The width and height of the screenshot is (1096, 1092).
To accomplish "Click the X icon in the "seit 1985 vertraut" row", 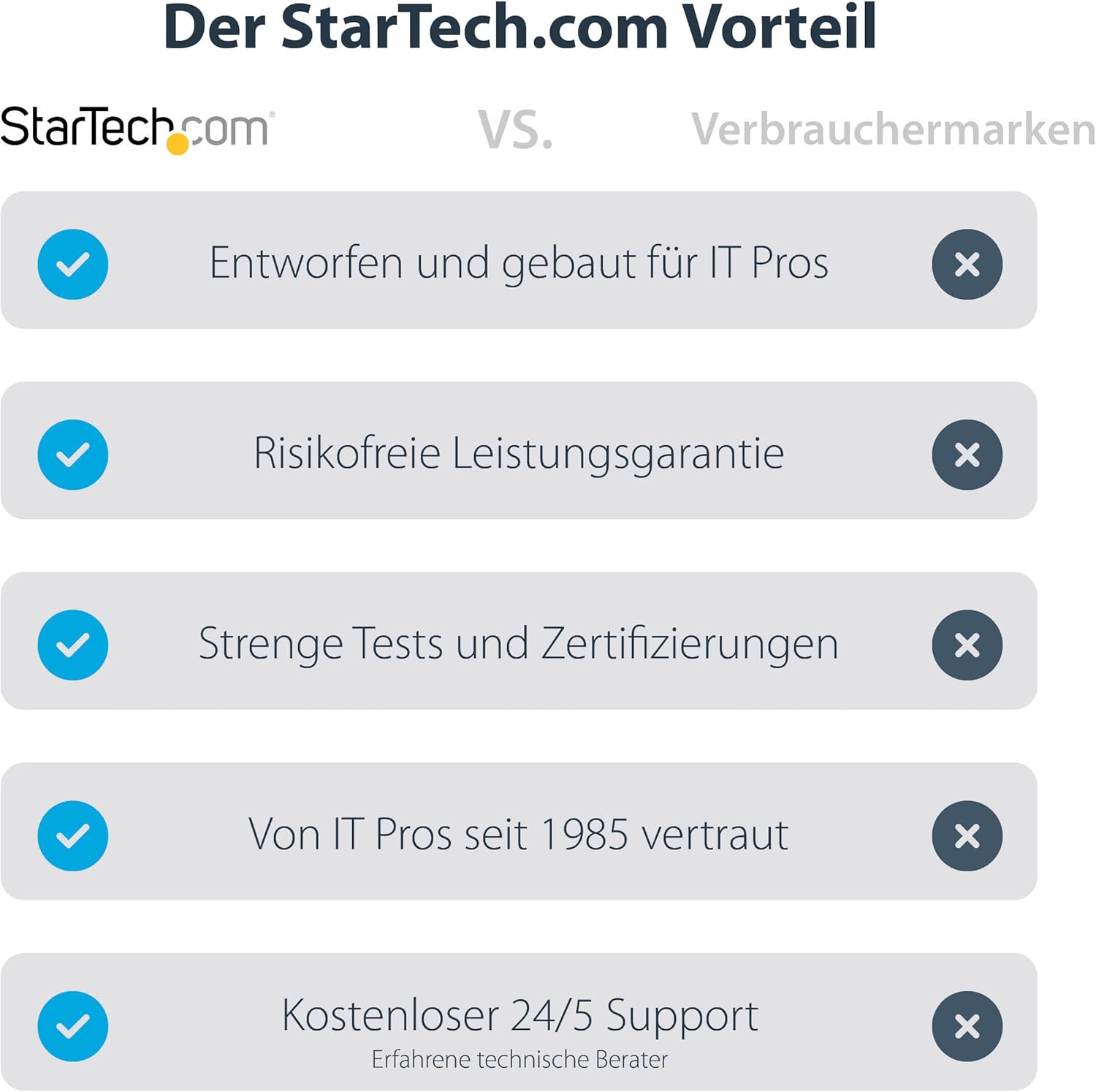I will click(x=967, y=835).
